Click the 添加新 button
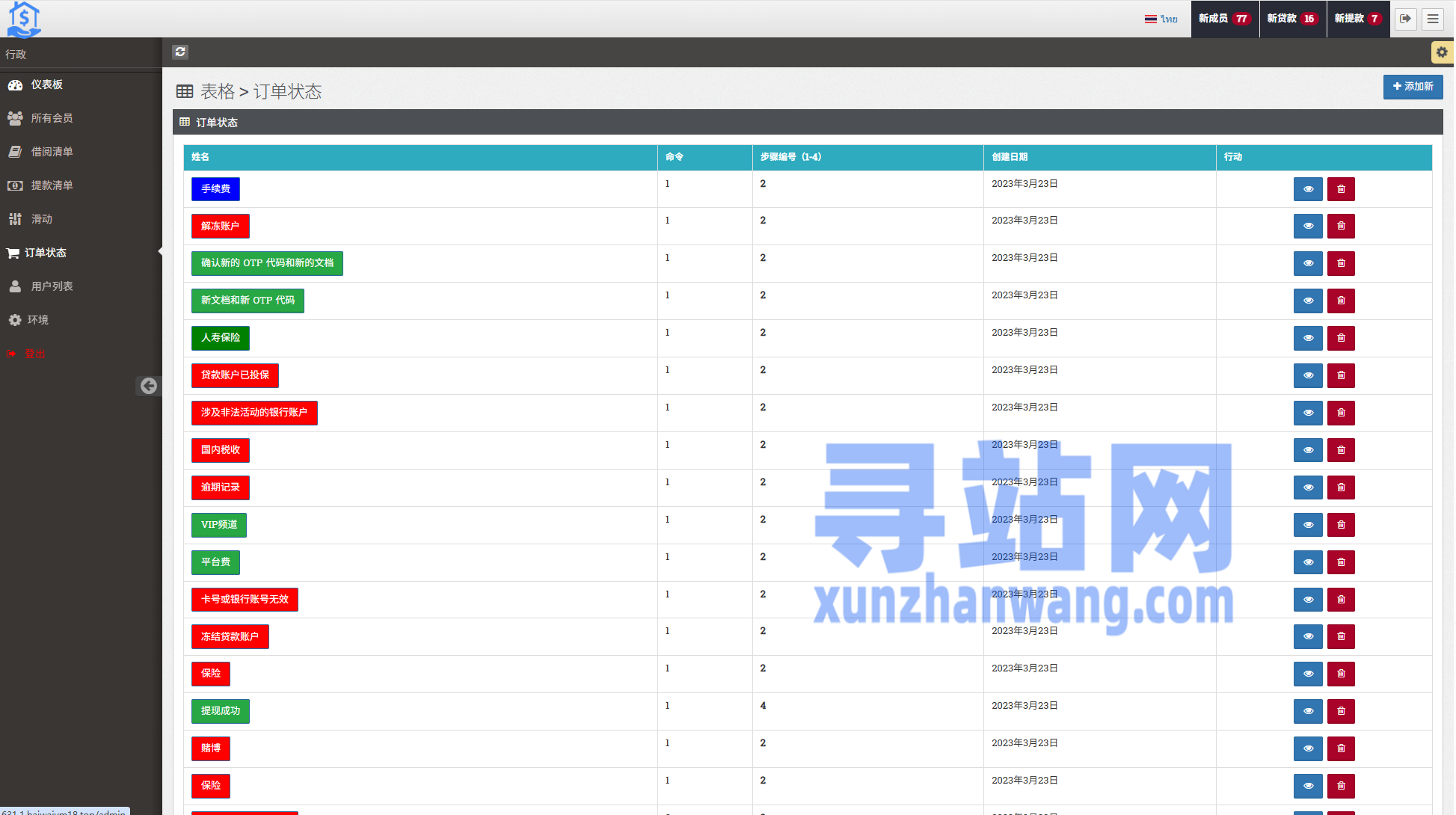Viewport: 1456px width, 815px height. 1413,87
